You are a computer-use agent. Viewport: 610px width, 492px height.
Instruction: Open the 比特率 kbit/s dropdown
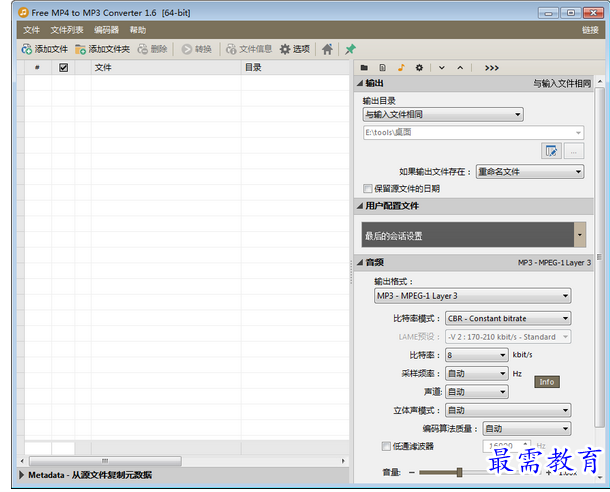tap(477, 355)
